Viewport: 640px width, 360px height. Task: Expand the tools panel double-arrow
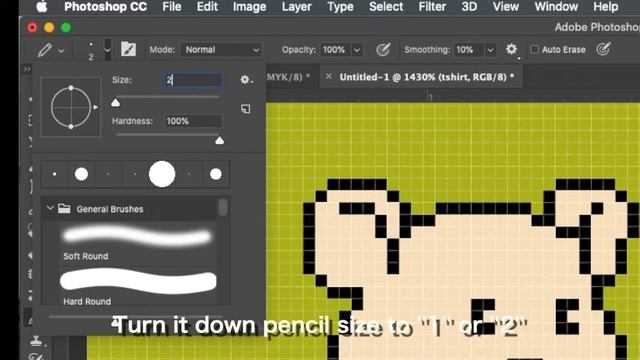click(27, 69)
